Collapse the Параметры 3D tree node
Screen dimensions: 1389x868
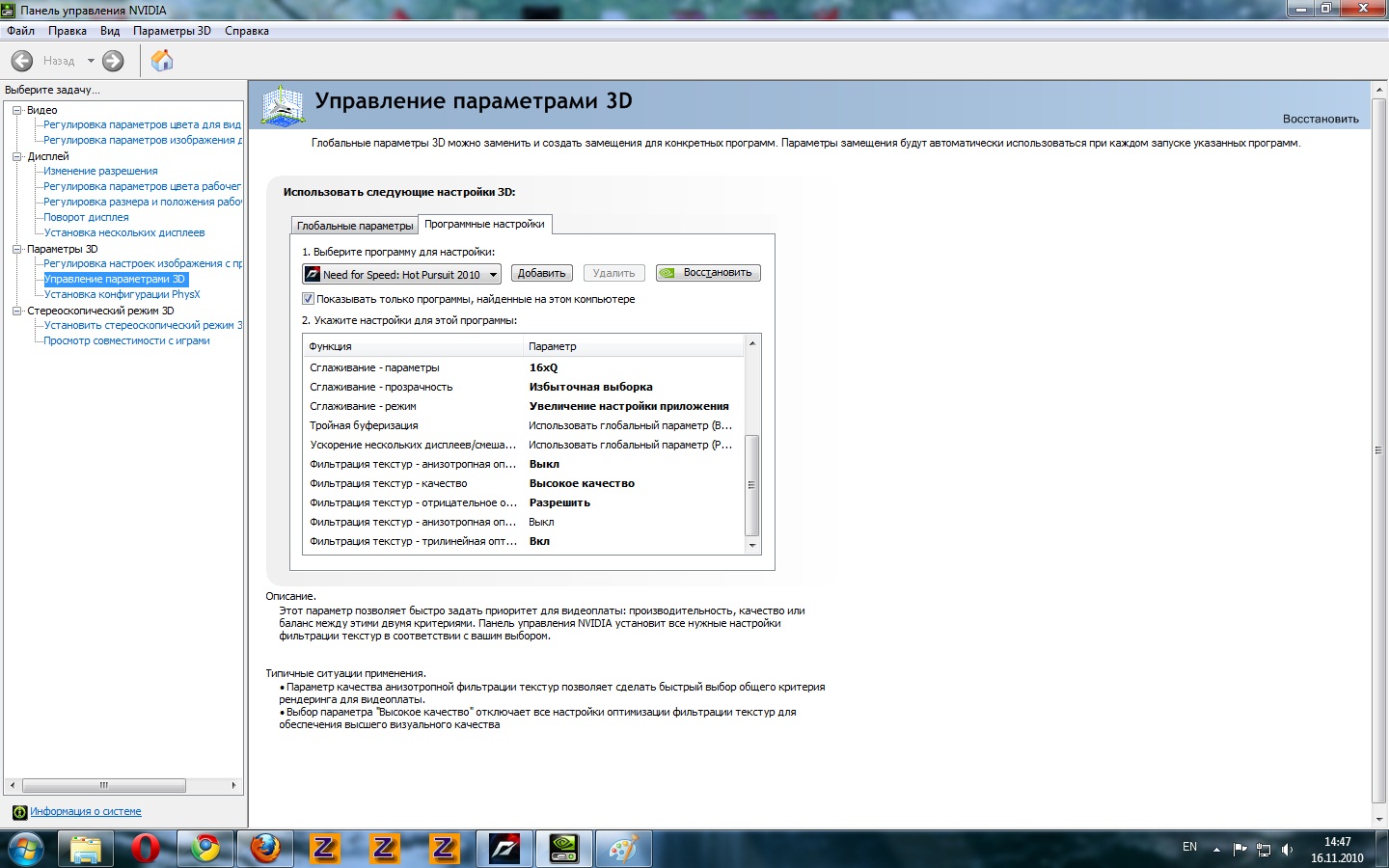[x=17, y=249]
